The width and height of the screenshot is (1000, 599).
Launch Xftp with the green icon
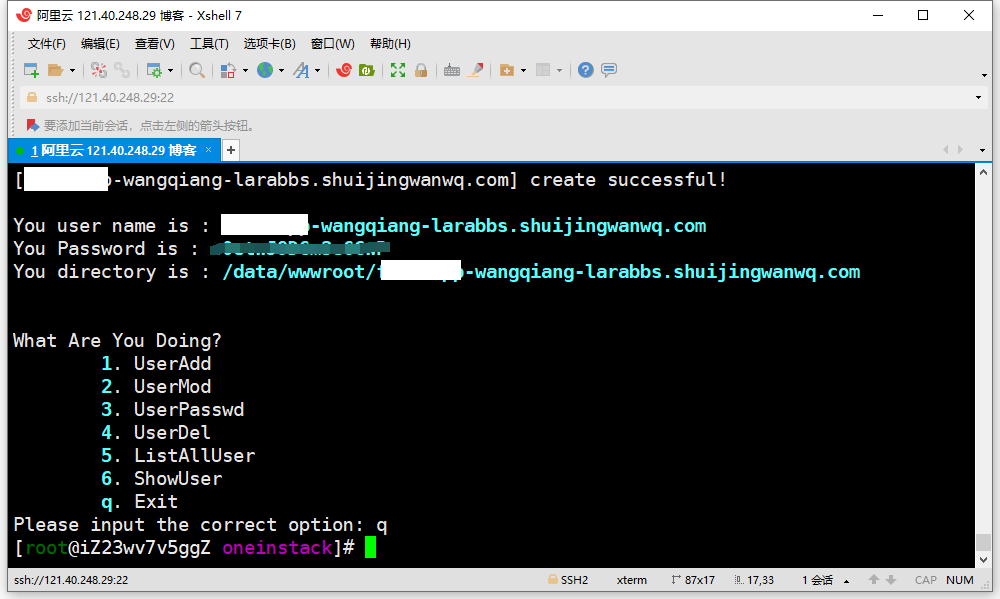pos(367,70)
